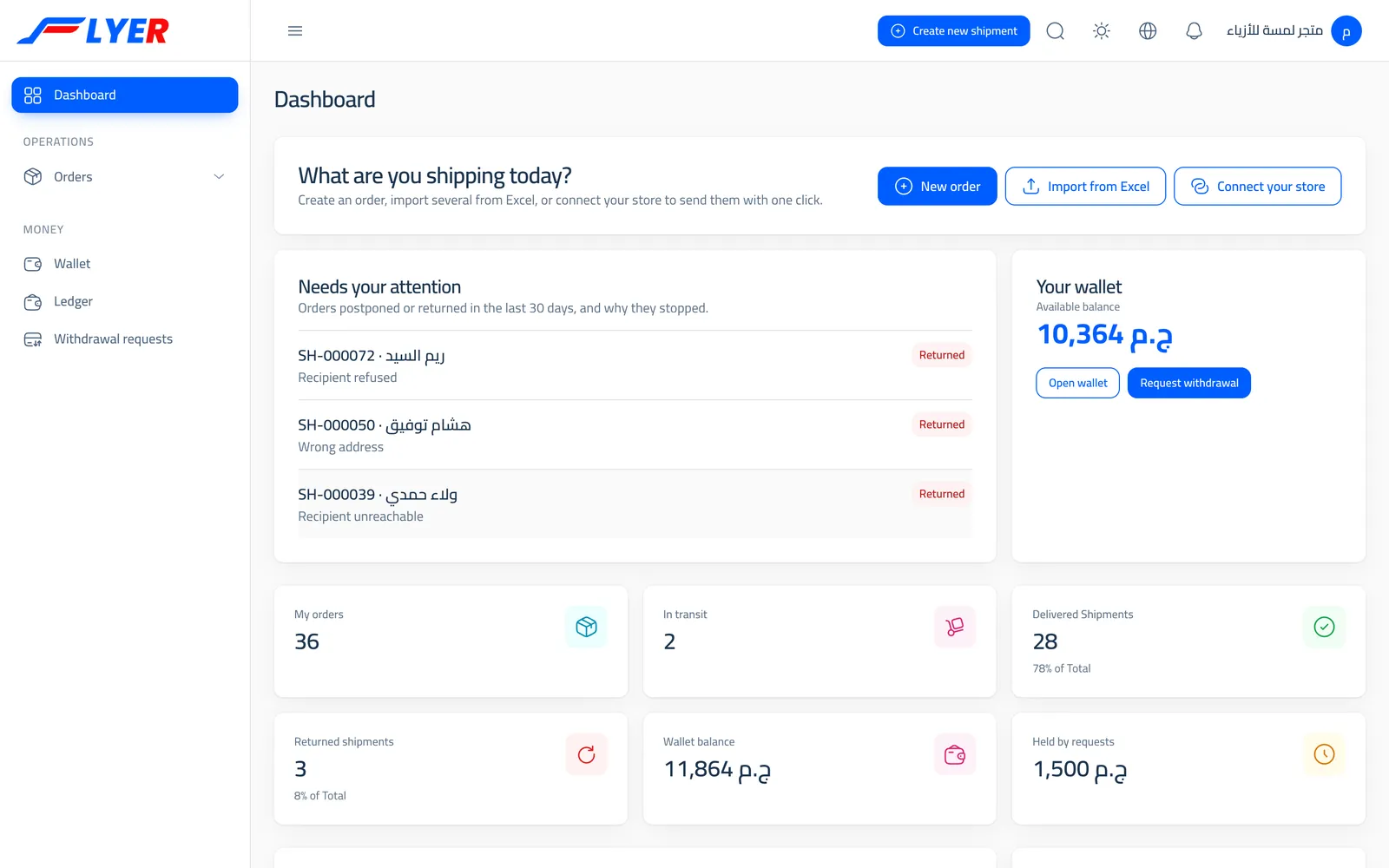Click the Returned shipments count 3

click(x=300, y=769)
